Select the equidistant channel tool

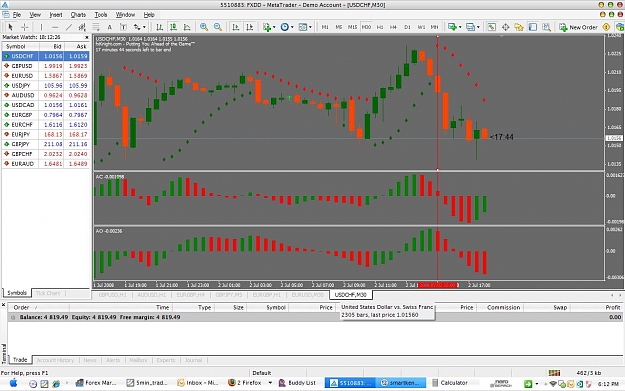[x=82, y=27]
